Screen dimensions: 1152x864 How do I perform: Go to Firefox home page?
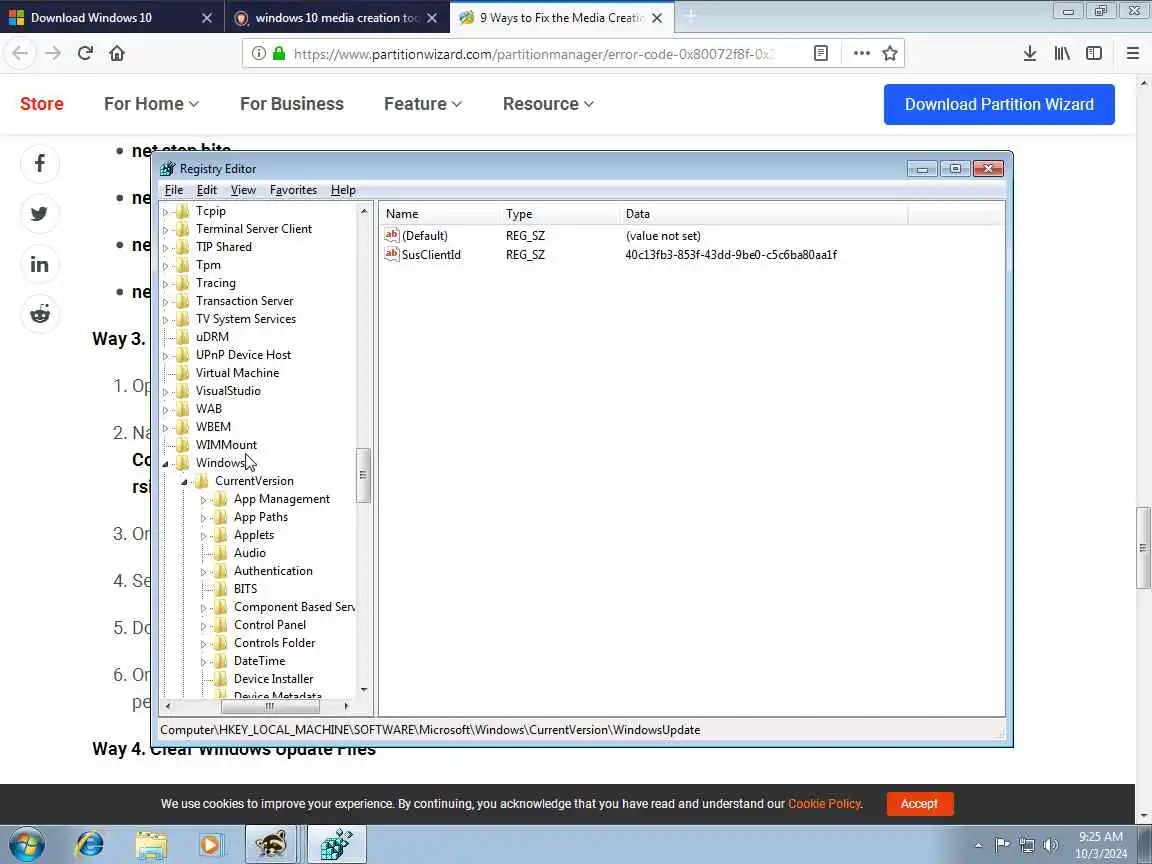(117, 53)
